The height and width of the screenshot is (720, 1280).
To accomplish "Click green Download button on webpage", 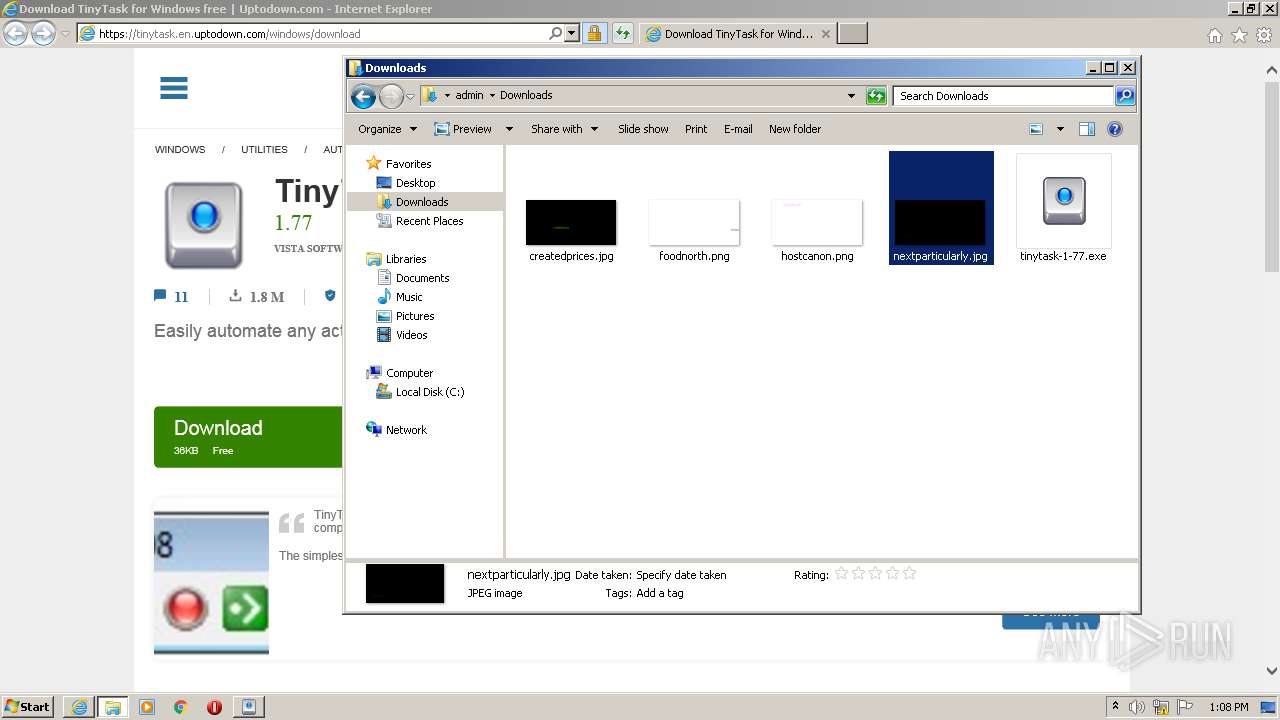I will coord(248,437).
